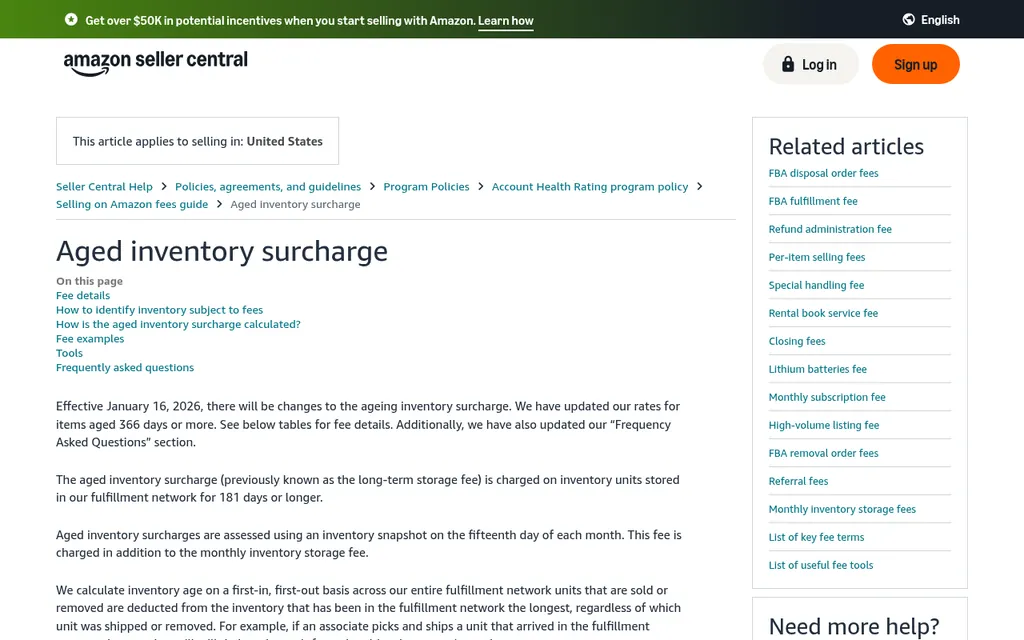Open Rental book service fee article
1024x640 pixels.
tap(823, 313)
